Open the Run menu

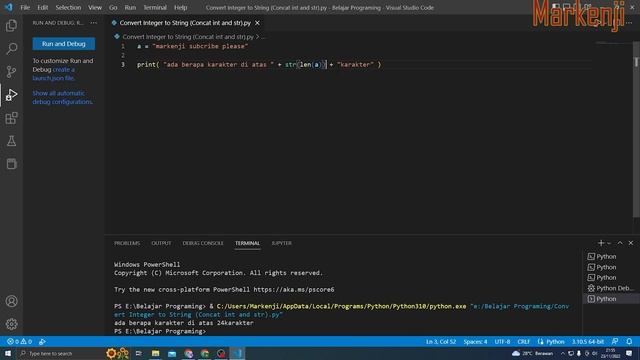click(x=130, y=7)
